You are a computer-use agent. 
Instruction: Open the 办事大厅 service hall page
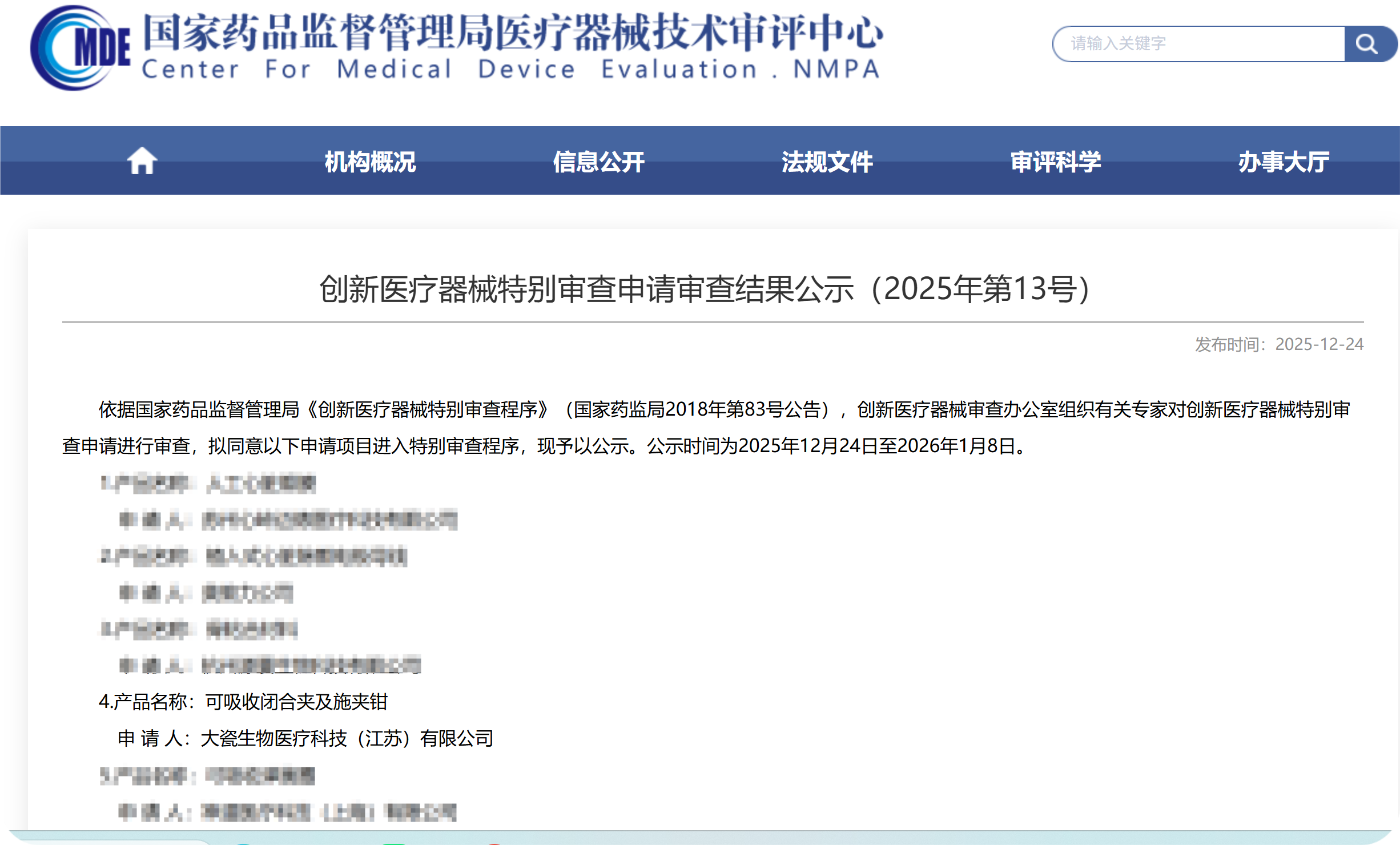click(x=1285, y=162)
